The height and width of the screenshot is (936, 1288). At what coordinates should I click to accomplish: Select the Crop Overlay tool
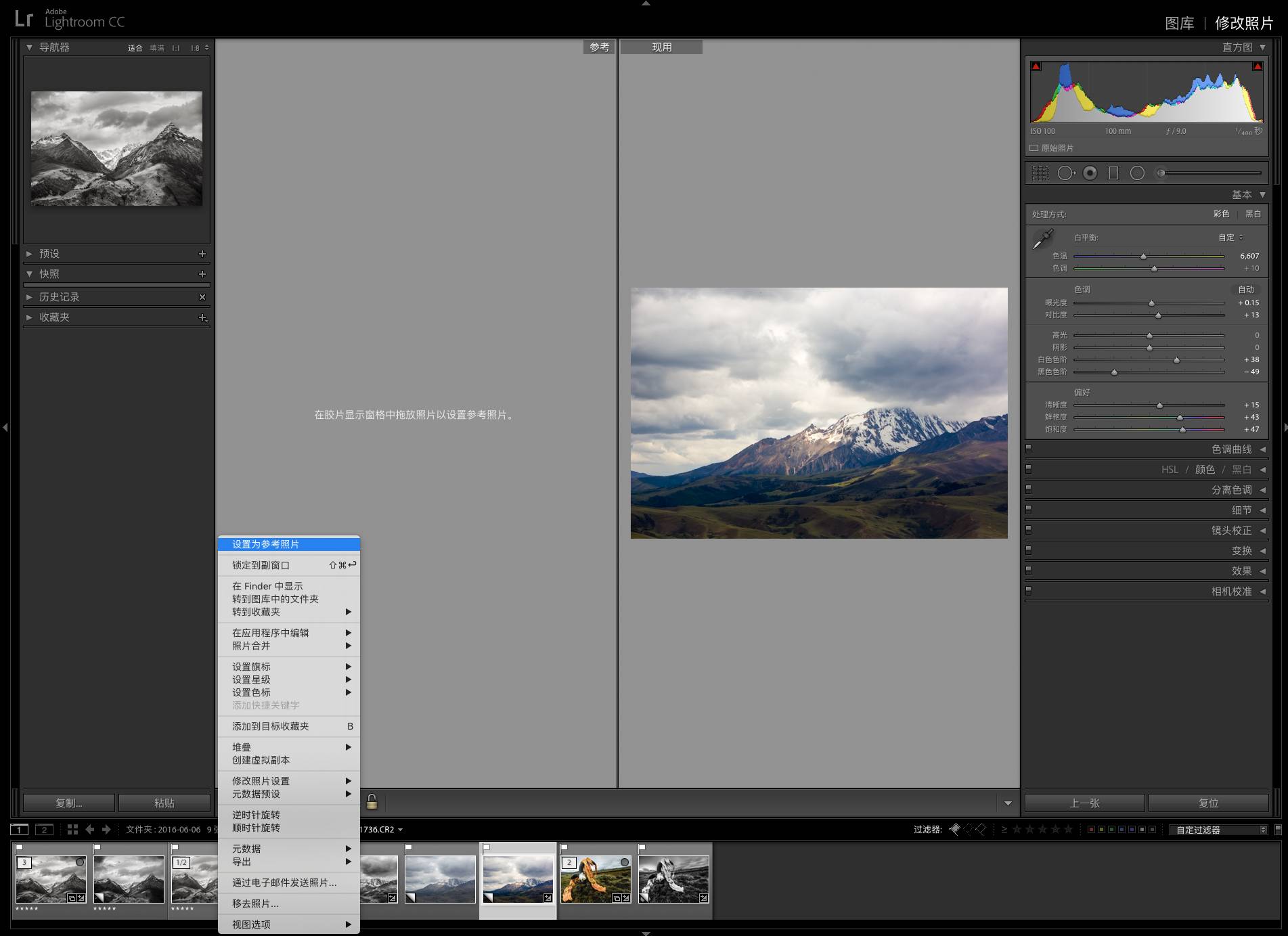pos(1040,173)
